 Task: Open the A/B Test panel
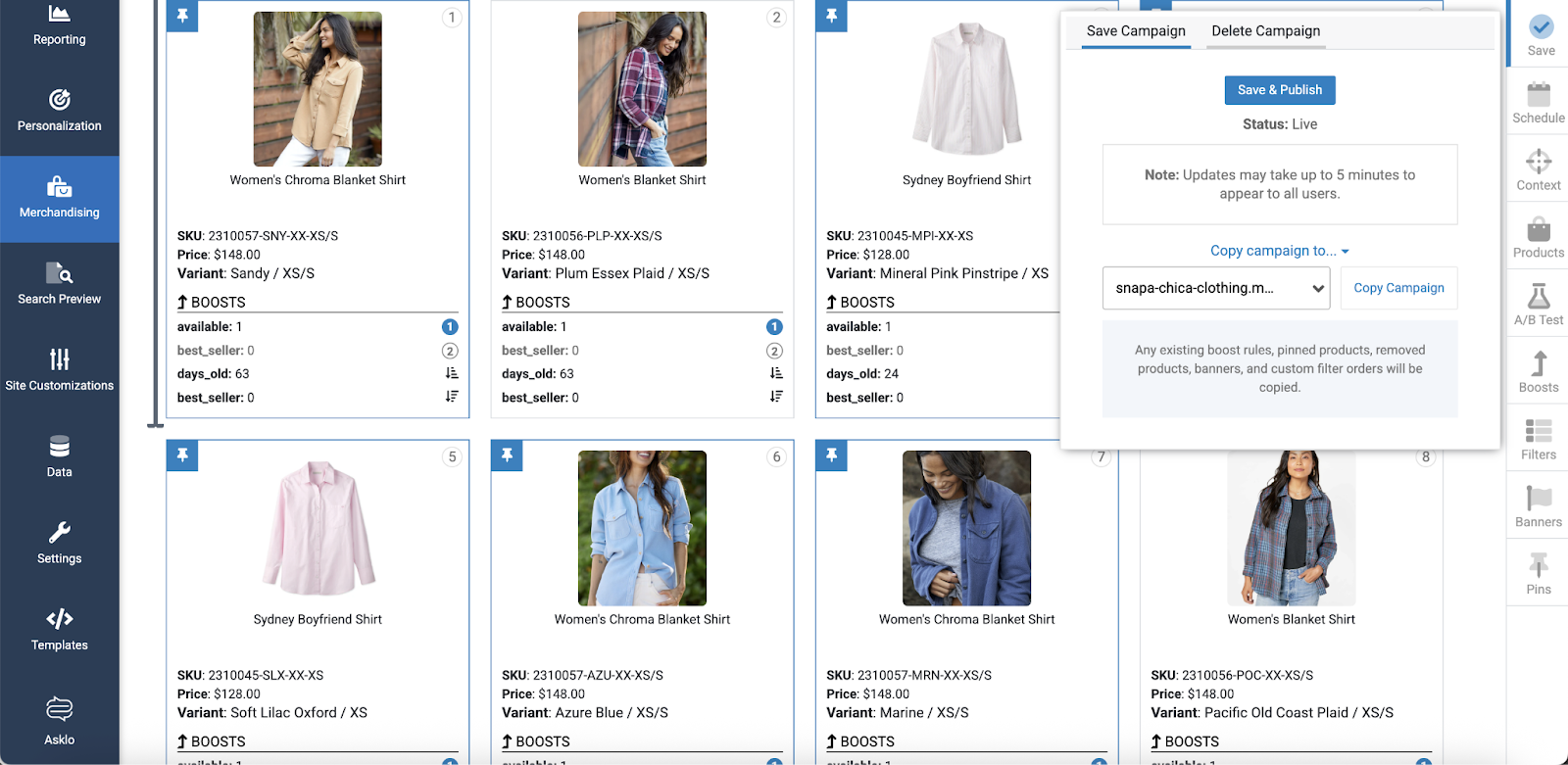click(x=1538, y=305)
